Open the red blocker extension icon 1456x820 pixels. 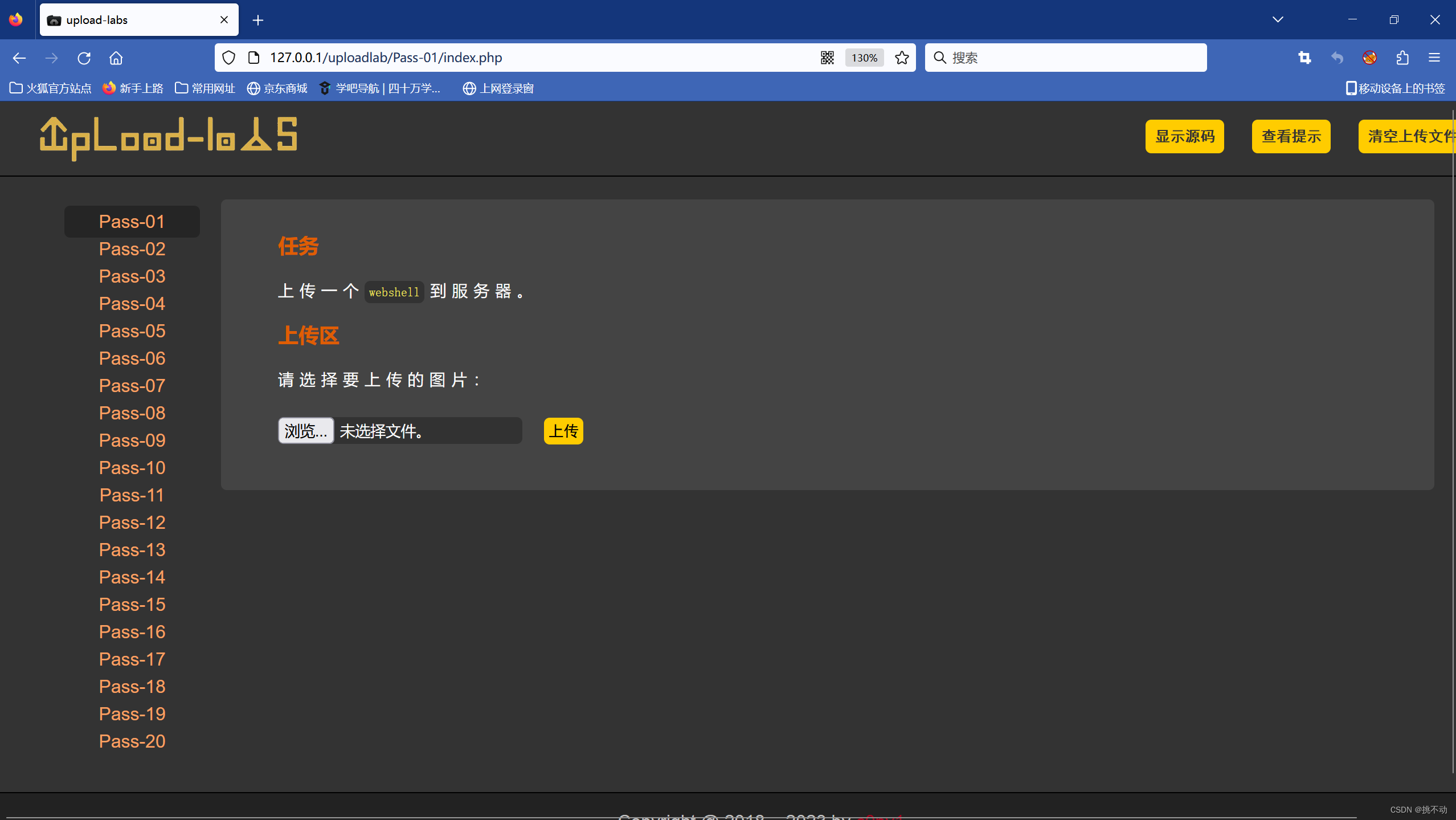point(1369,58)
